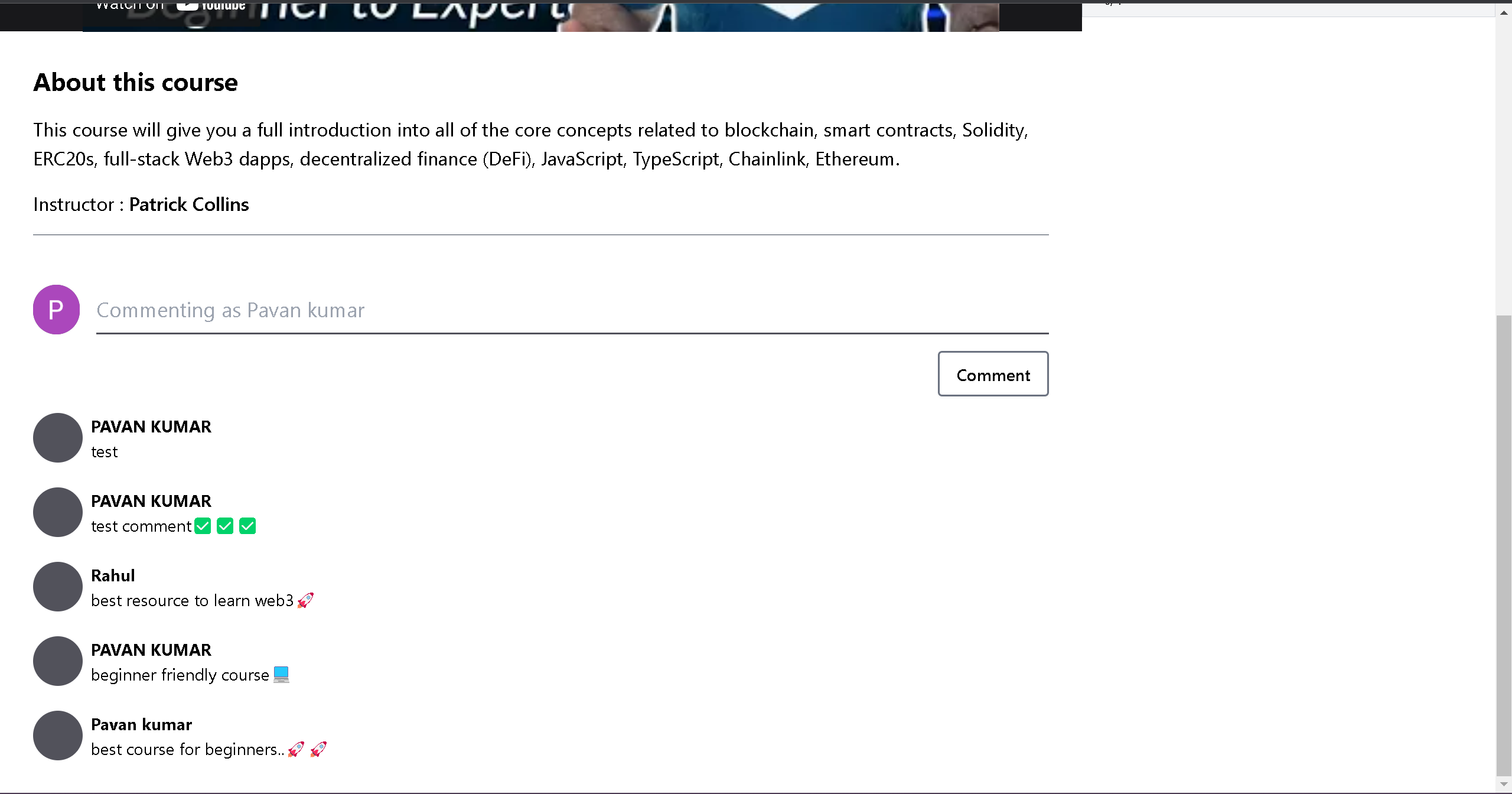Click the commenting input field

[x=571, y=308]
